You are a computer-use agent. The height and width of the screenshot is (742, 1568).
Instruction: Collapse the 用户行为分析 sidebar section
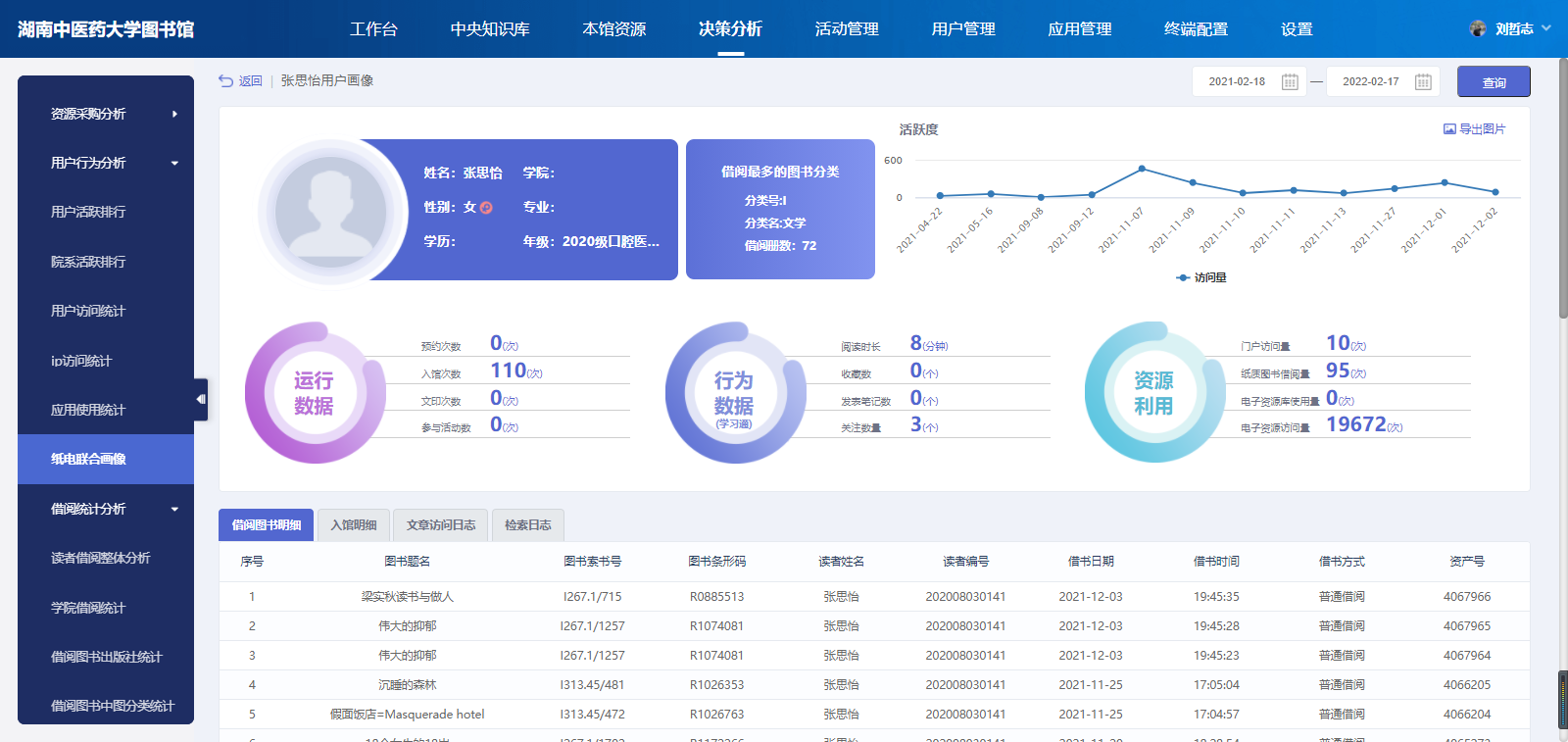pos(174,163)
